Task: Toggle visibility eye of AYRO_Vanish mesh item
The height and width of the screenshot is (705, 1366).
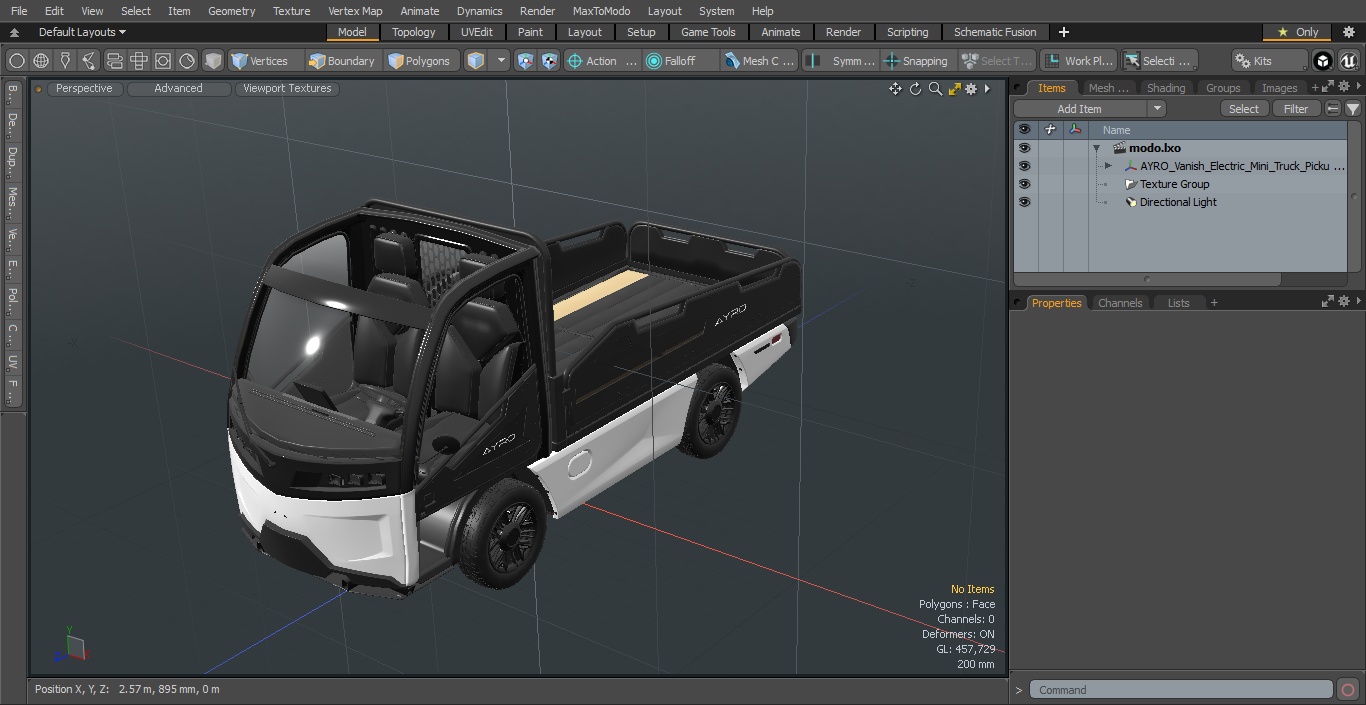Action: pos(1024,166)
